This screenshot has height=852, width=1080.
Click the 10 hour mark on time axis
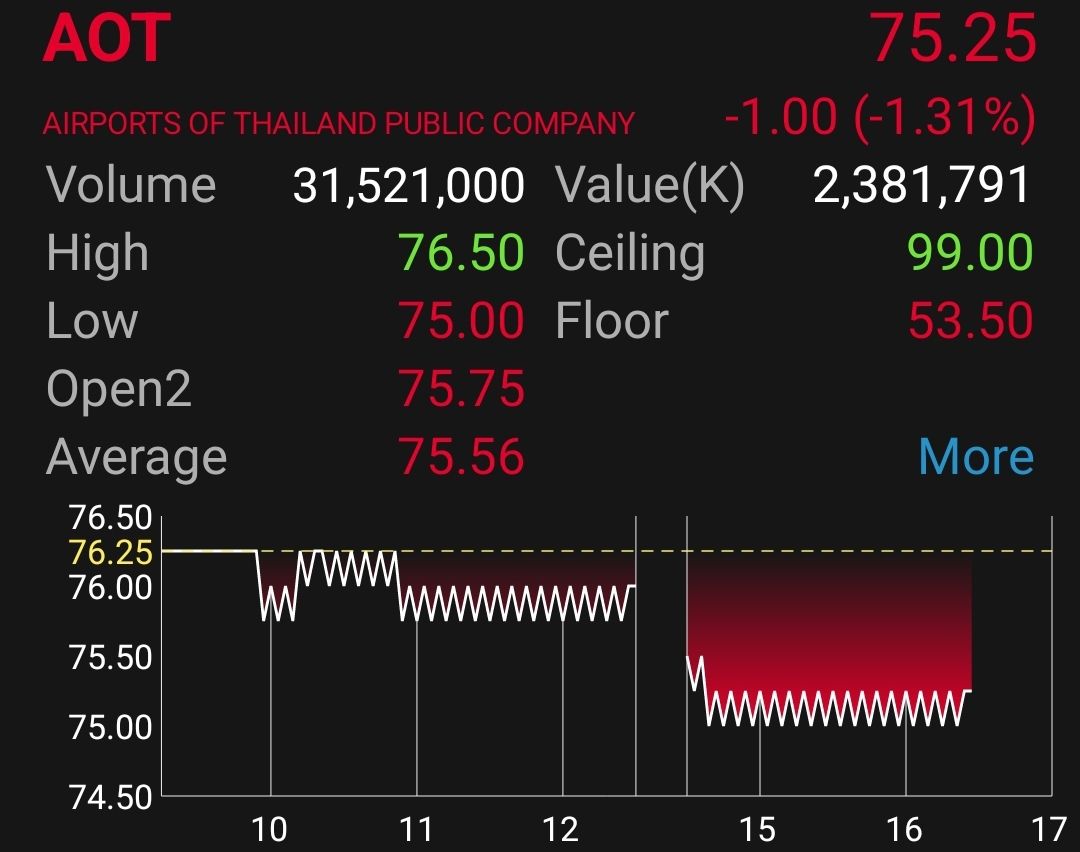(x=269, y=829)
